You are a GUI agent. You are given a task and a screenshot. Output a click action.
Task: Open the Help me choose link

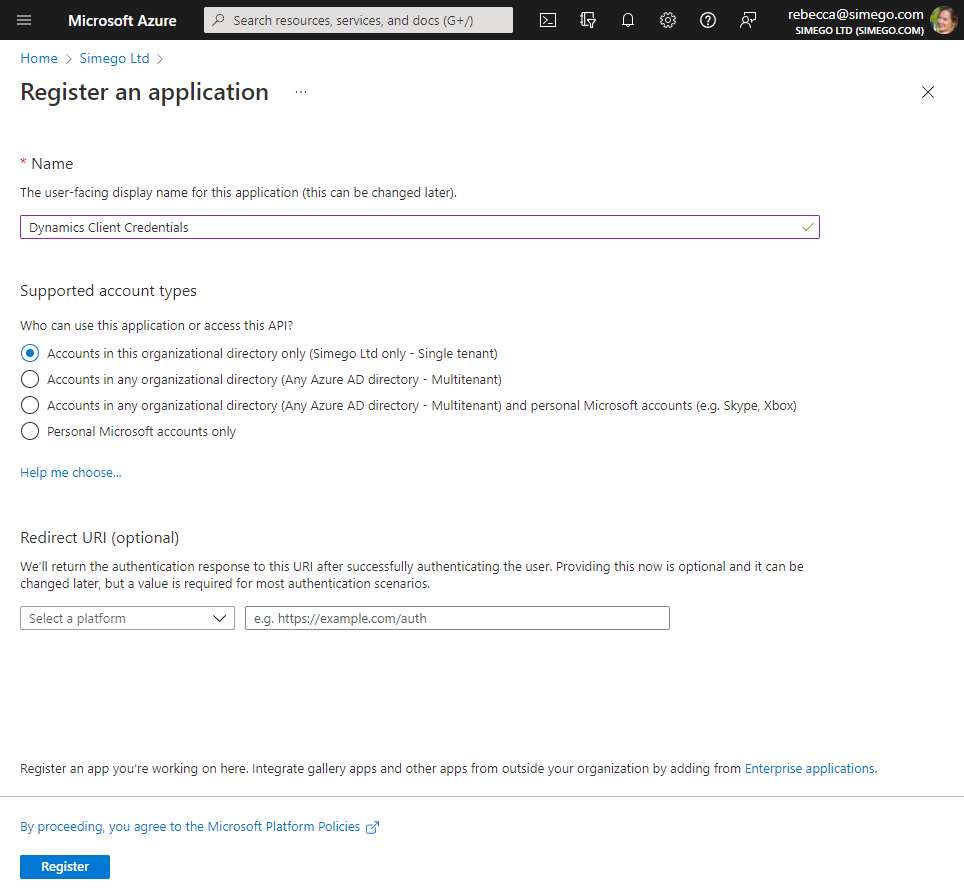[x=71, y=473]
